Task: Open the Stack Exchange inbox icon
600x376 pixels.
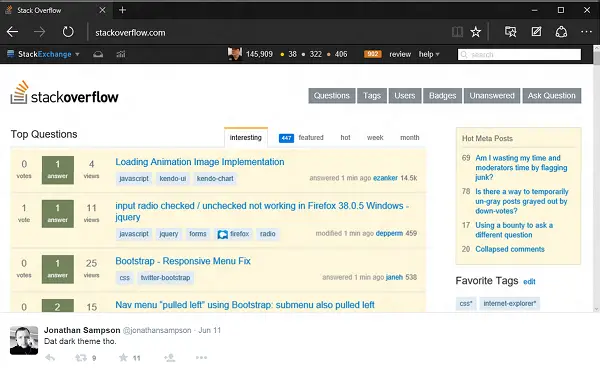Action: 98,54
